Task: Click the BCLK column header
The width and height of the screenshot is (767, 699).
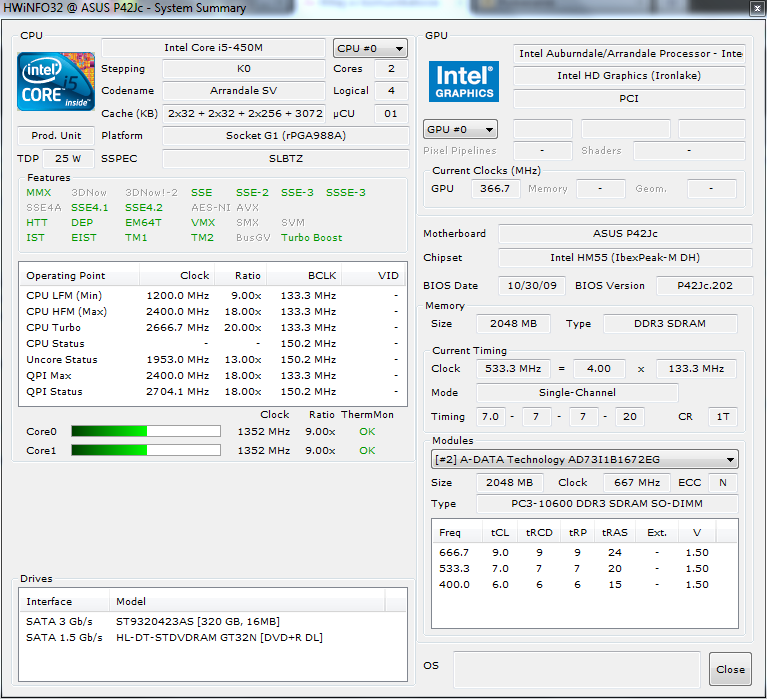Action: coord(304,275)
